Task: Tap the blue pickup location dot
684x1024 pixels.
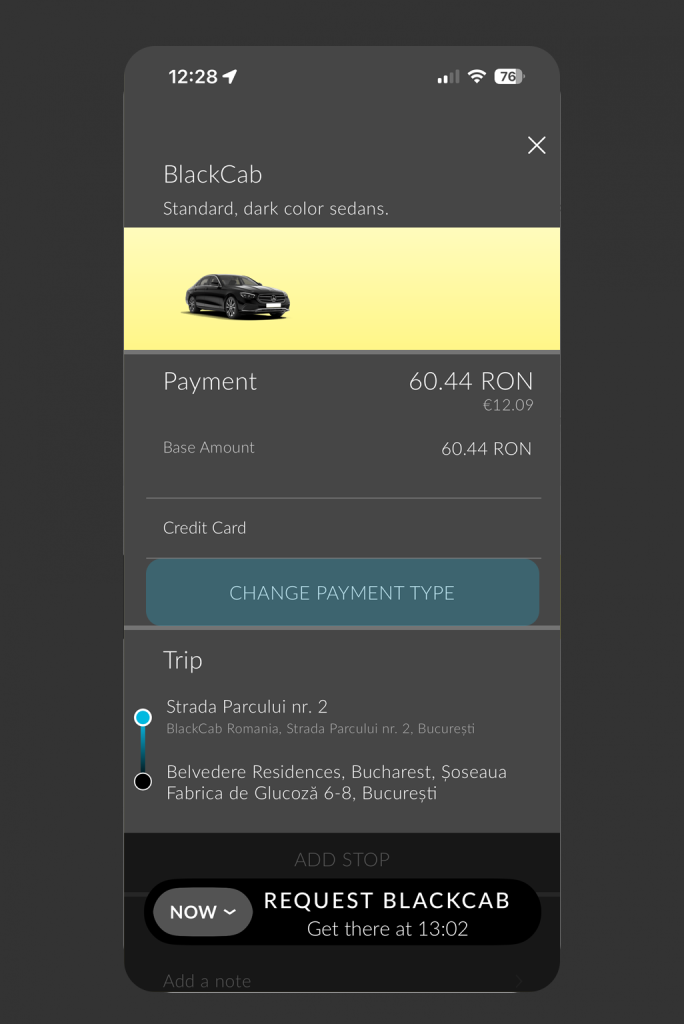Action: coord(143,717)
